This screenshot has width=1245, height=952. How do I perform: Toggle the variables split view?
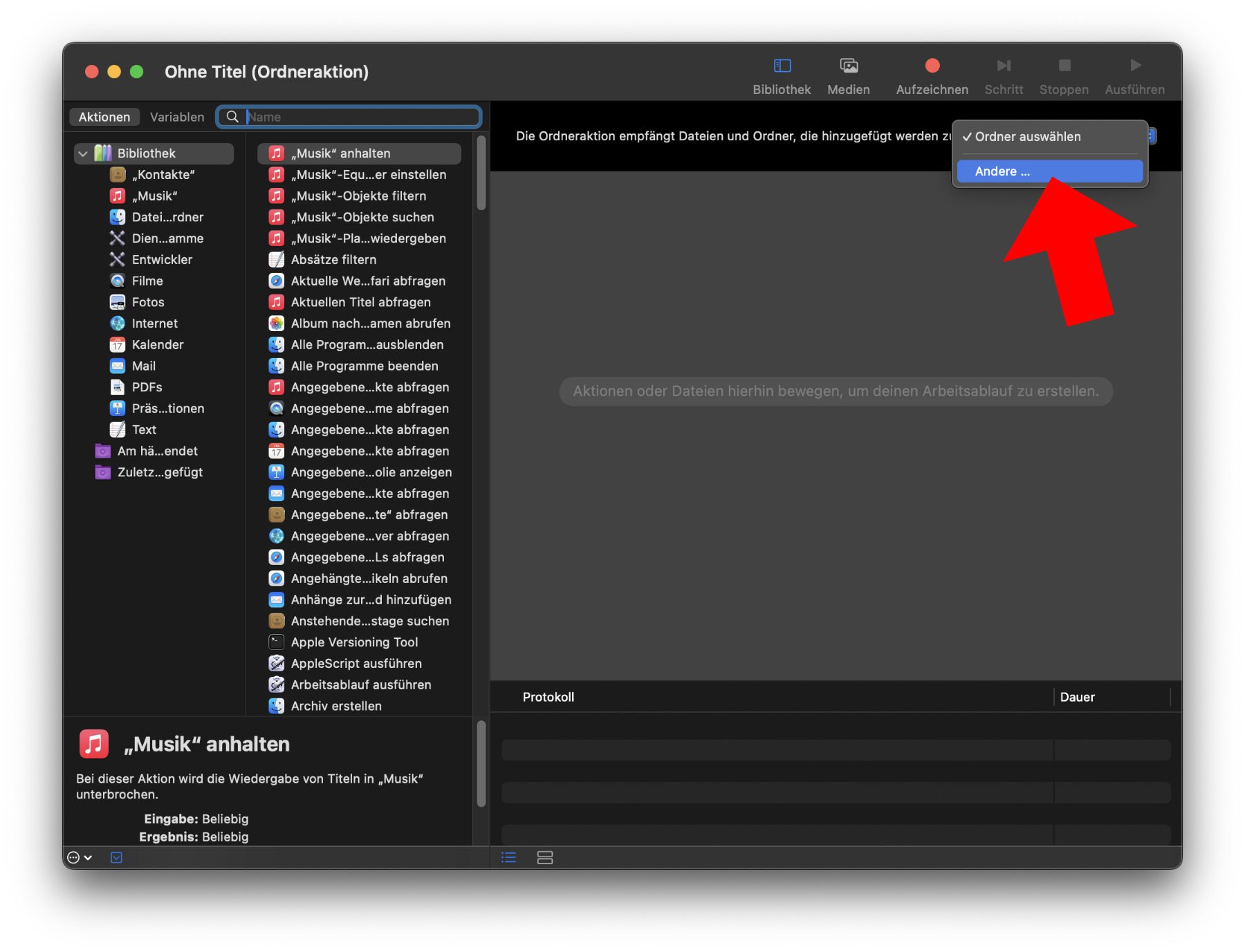[545, 858]
